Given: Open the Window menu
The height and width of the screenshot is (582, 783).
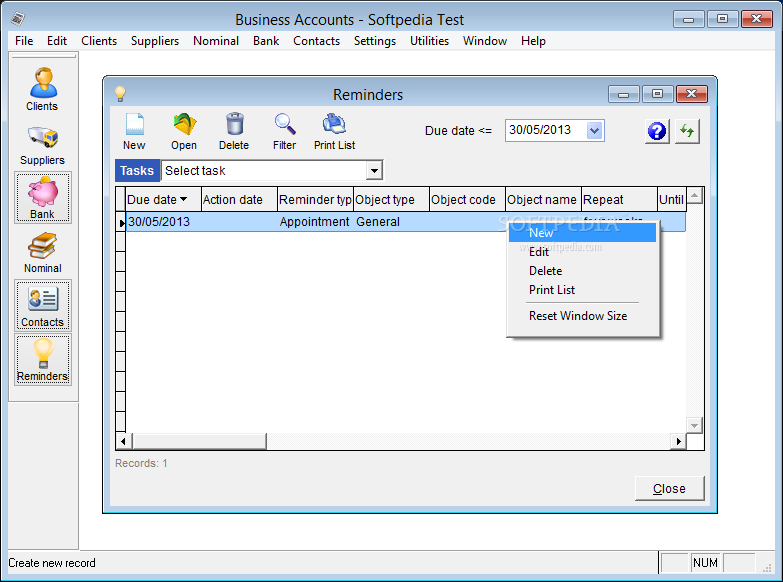Looking at the screenshot, I should tap(485, 41).
